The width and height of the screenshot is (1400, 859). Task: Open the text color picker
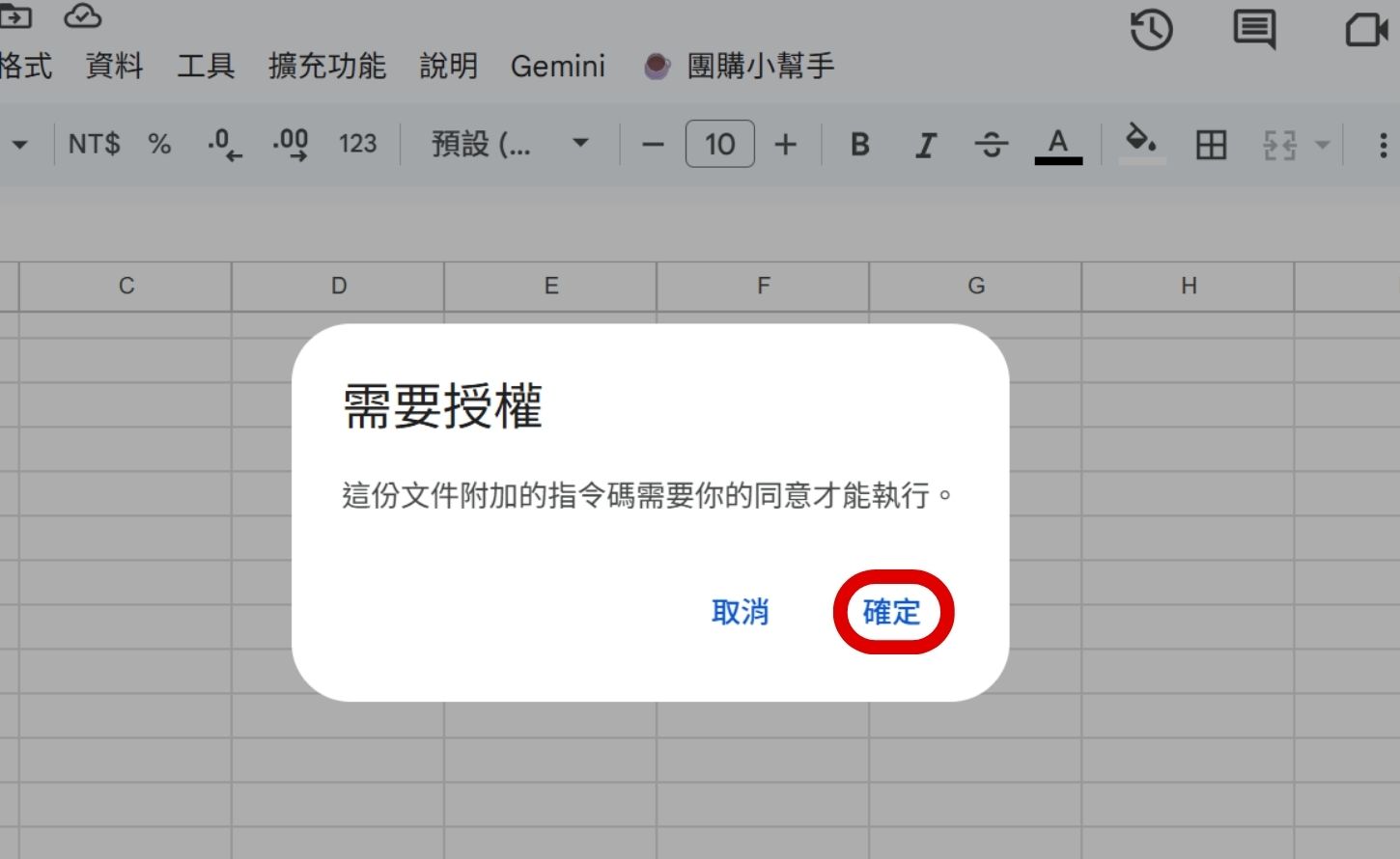(1058, 144)
